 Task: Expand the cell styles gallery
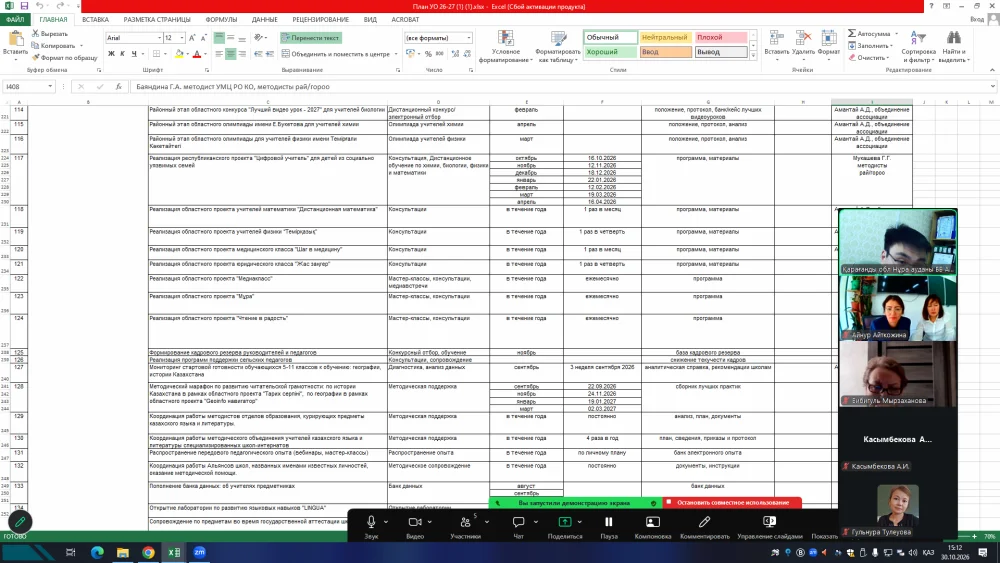(x=753, y=56)
